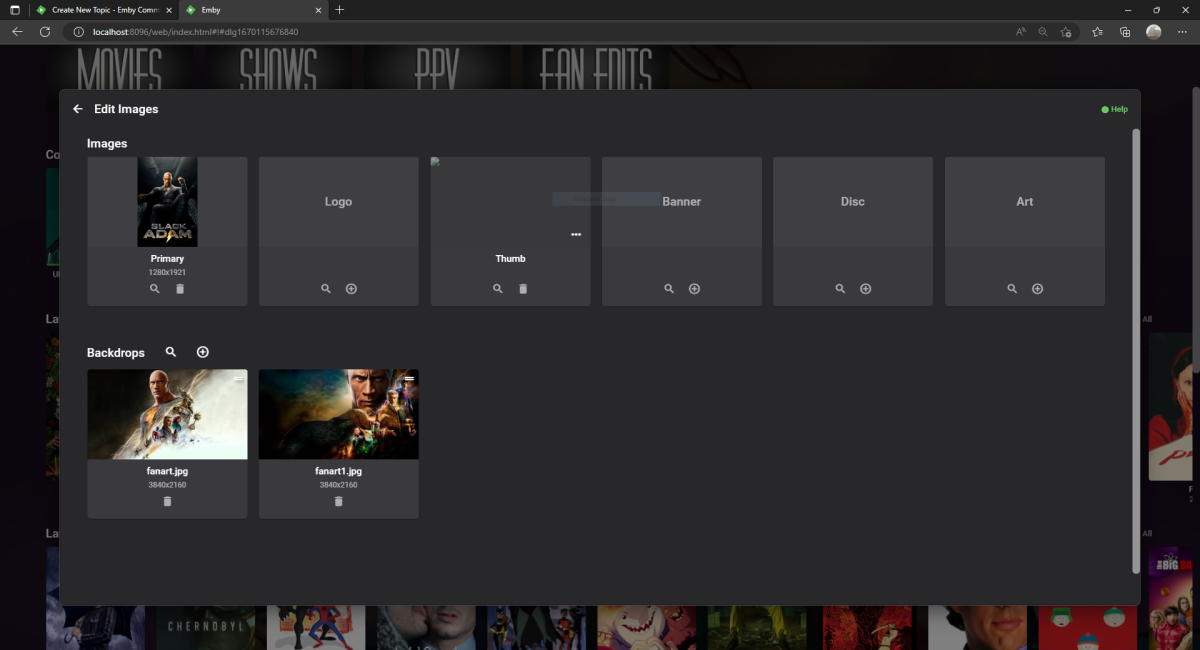Search for a new Thumb image
Image resolution: width=1200 pixels, height=650 pixels.
pyautogui.click(x=498, y=289)
